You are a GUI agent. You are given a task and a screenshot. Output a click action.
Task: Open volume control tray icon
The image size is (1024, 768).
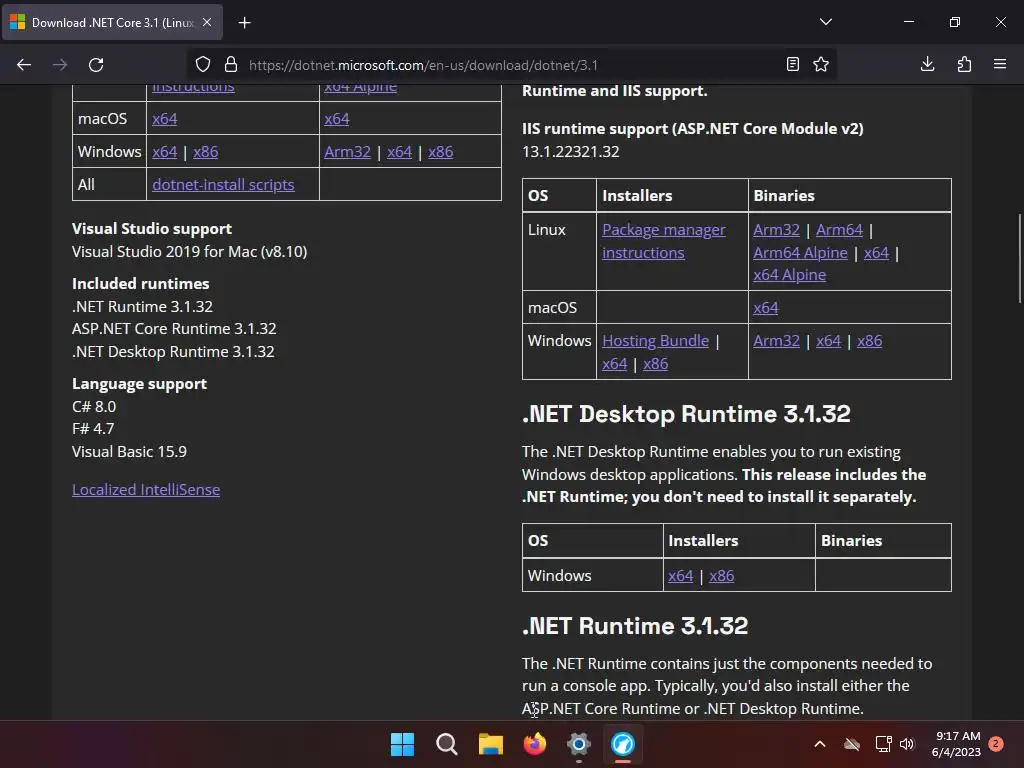[907, 744]
